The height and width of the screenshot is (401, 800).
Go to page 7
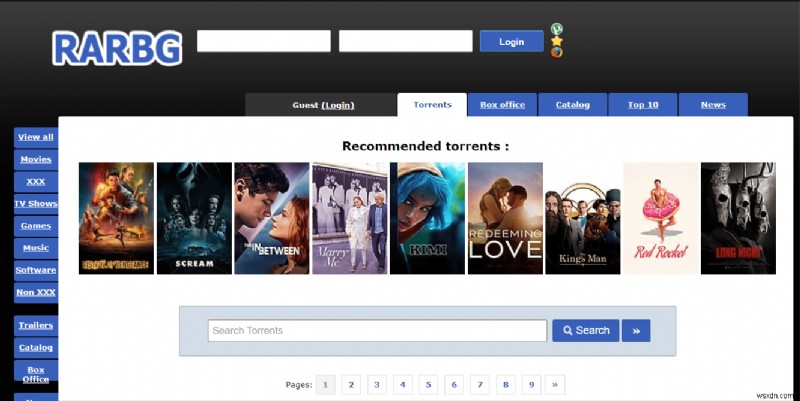pos(480,385)
